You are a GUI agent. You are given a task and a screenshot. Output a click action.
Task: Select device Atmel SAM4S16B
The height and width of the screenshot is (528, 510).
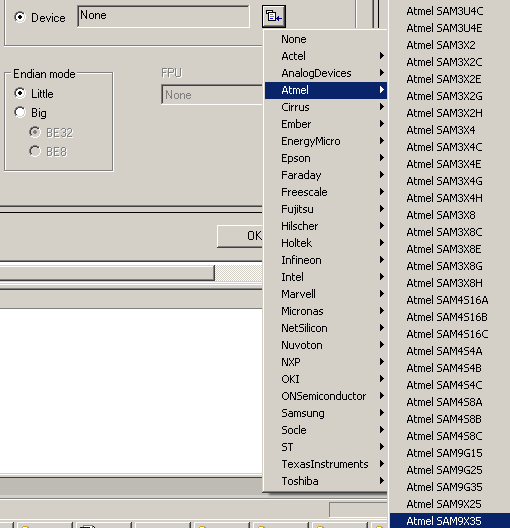pyautogui.click(x=450, y=317)
